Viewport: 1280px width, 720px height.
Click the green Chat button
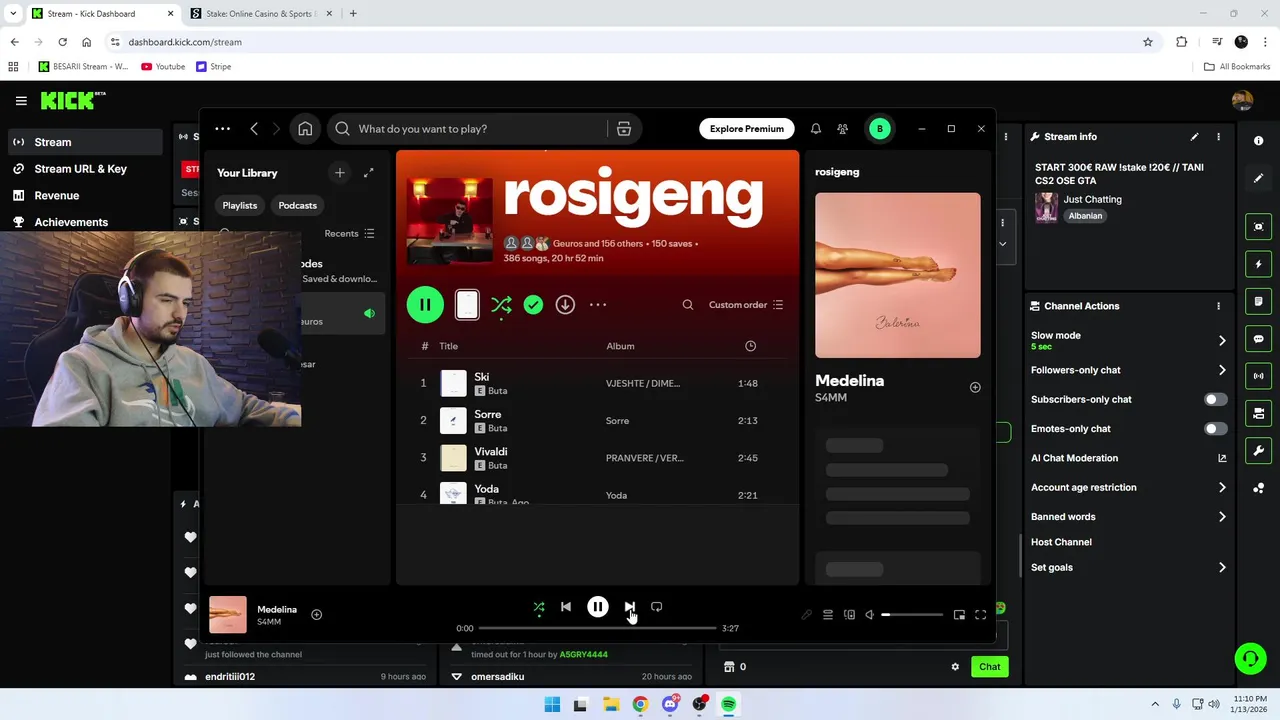pos(989,667)
